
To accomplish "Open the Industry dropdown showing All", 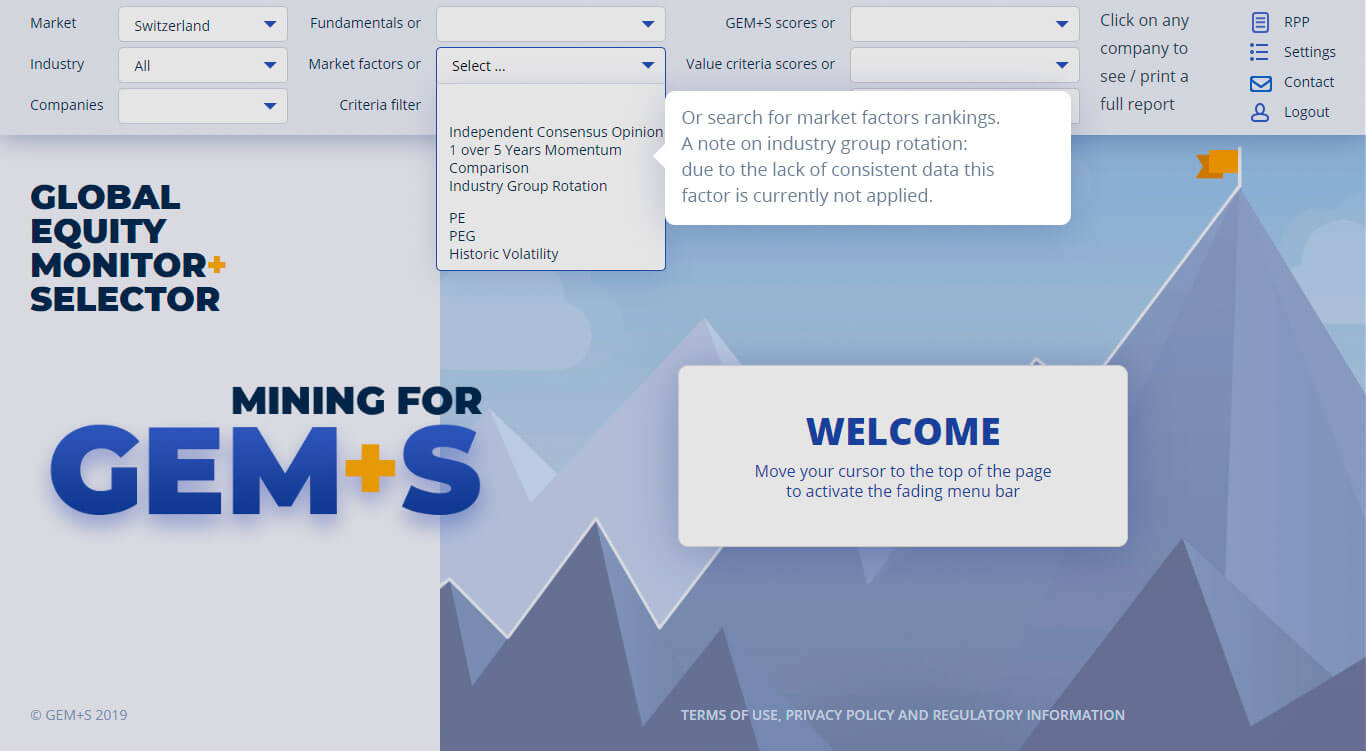I will tap(203, 65).
